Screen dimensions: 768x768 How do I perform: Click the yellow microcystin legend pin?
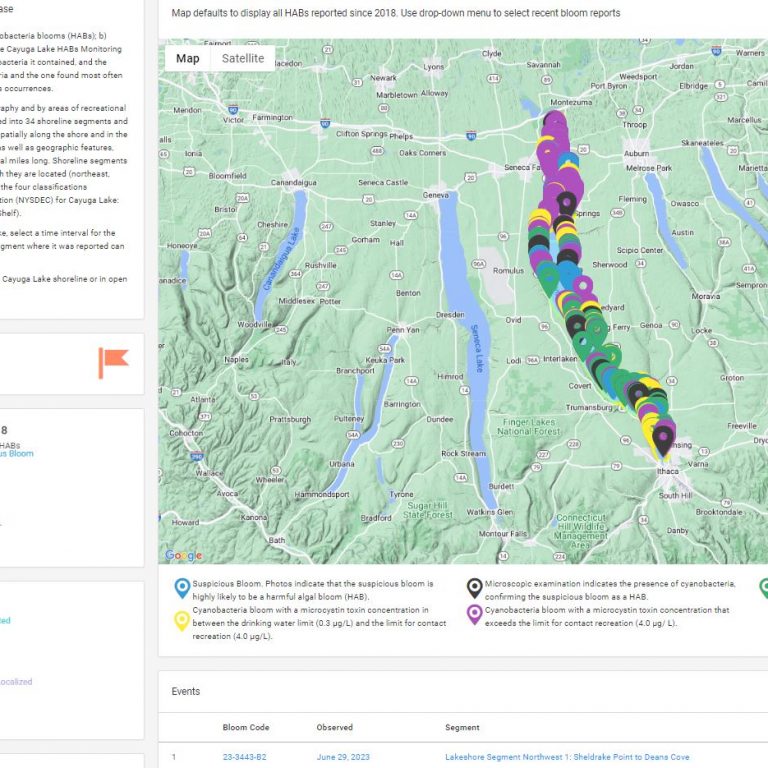(181, 620)
